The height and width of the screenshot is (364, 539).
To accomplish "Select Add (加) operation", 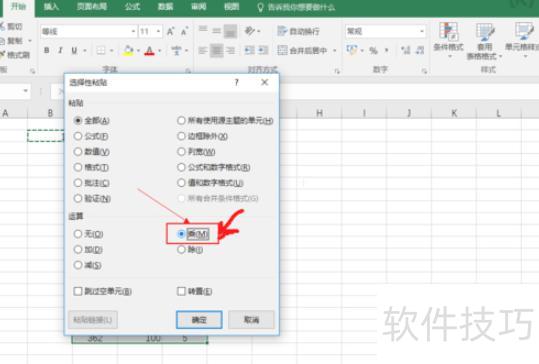I will pos(78,250).
